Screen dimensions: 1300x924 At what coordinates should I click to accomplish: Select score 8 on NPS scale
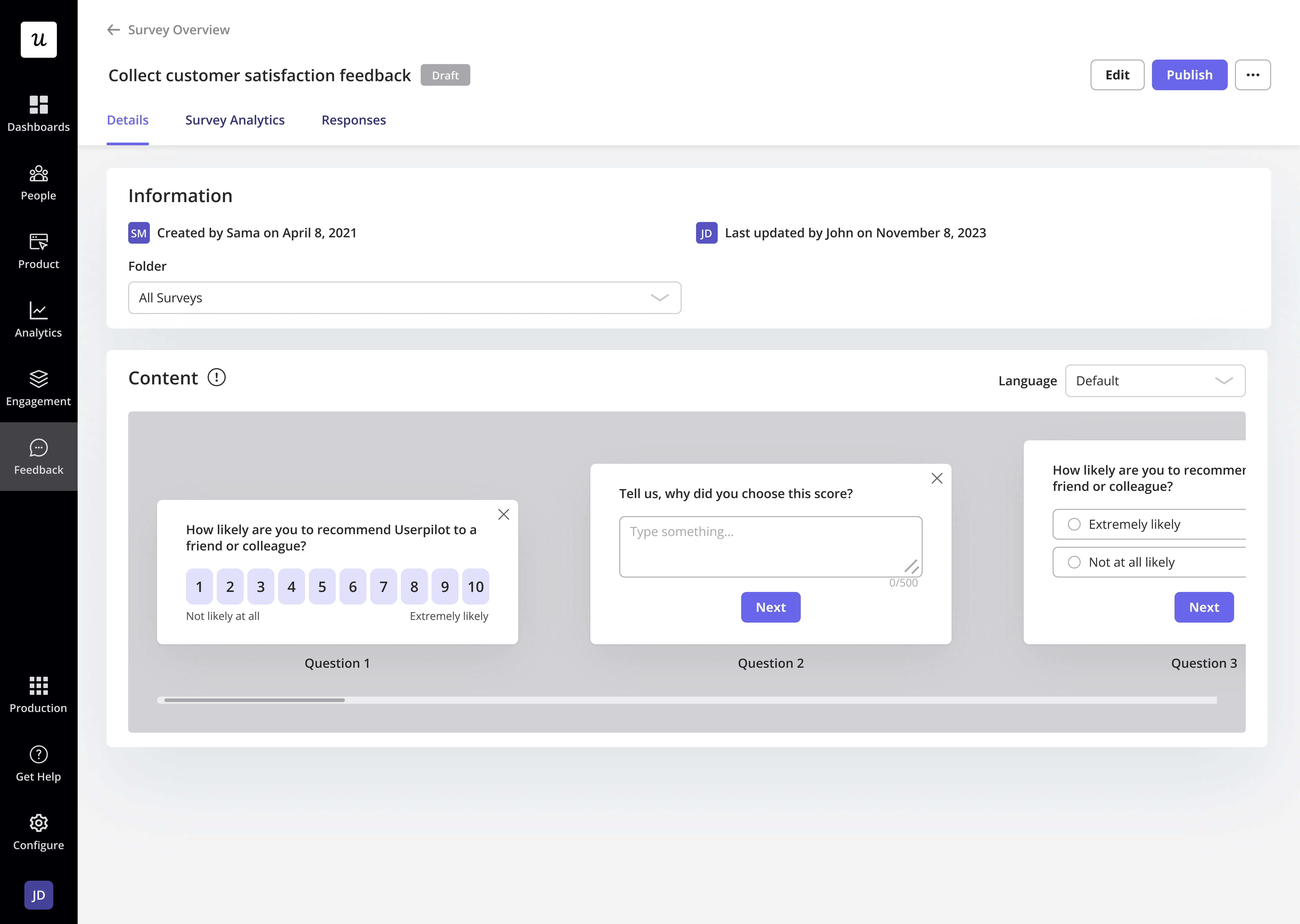pyautogui.click(x=414, y=587)
